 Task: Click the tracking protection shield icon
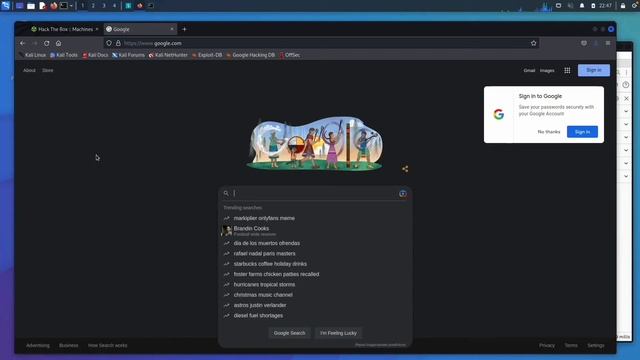pyautogui.click(x=109, y=43)
